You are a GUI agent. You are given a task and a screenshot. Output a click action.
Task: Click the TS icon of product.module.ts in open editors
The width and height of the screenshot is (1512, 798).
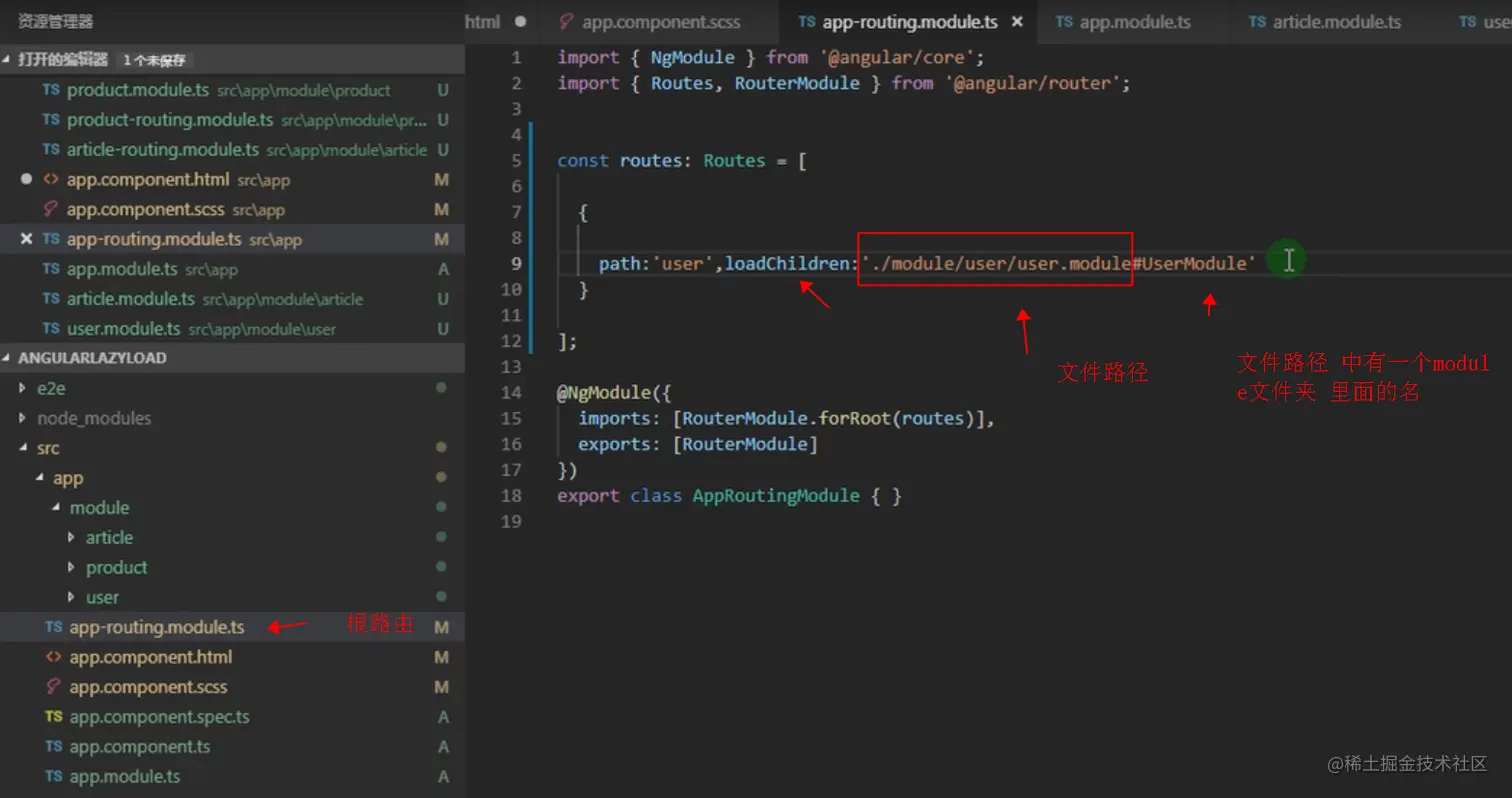tap(51, 90)
